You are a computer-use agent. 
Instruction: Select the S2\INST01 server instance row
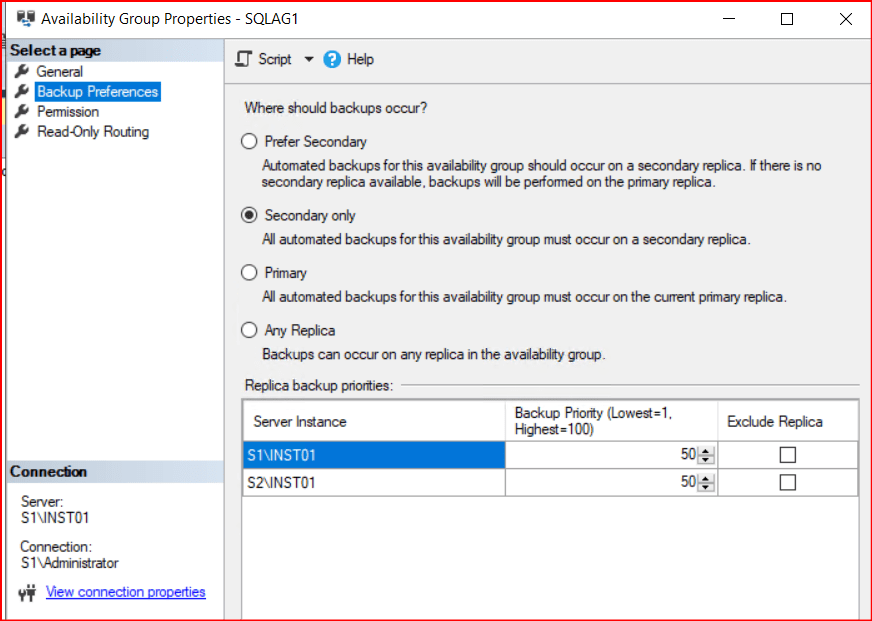pyautogui.click(x=373, y=482)
